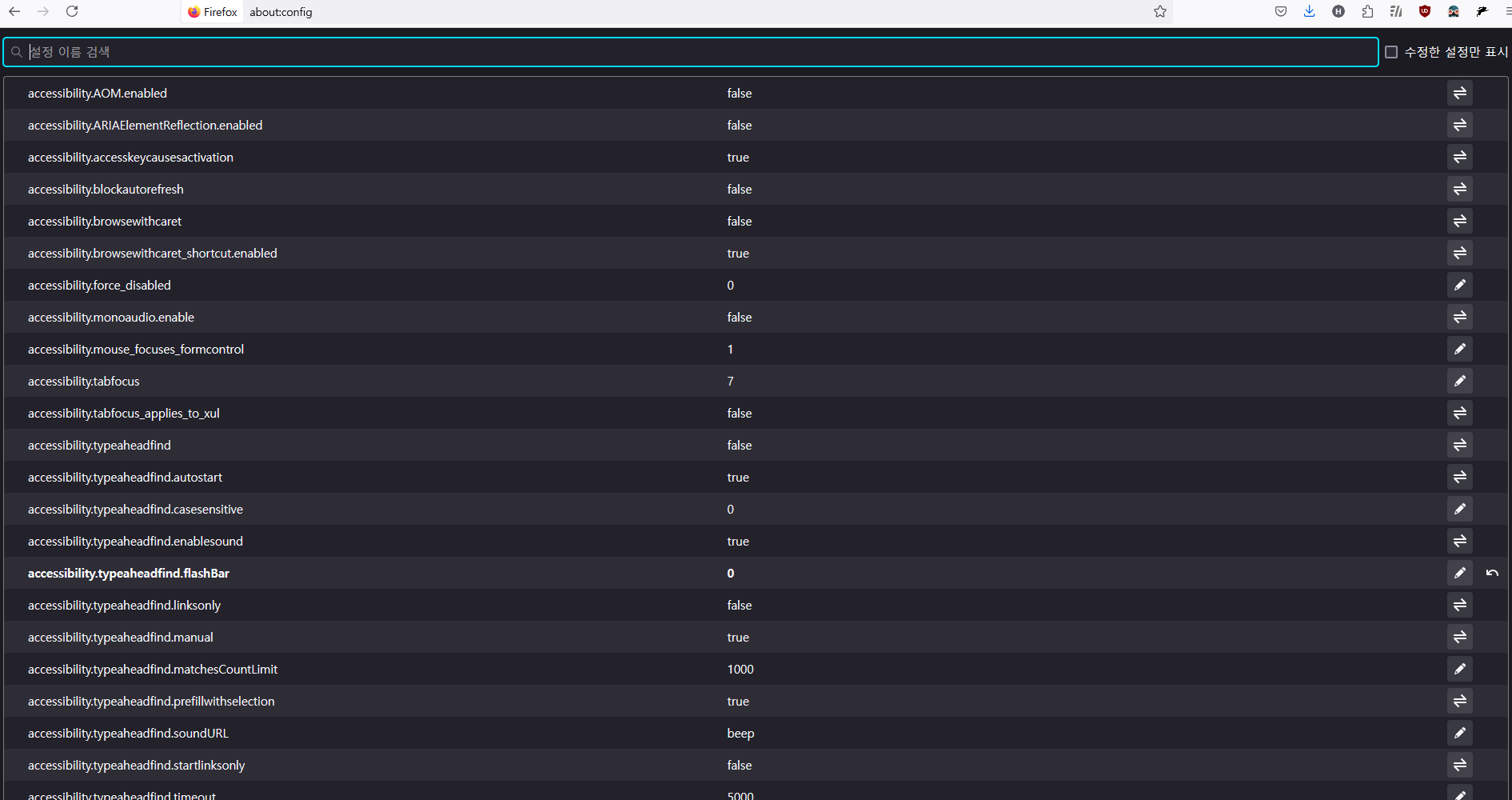The height and width of the screenshot is (800, 1512).
Task: Edit accessibility.typeaheadfind.matchesCountLimit with the pencil
Action: coord(1460,669)
